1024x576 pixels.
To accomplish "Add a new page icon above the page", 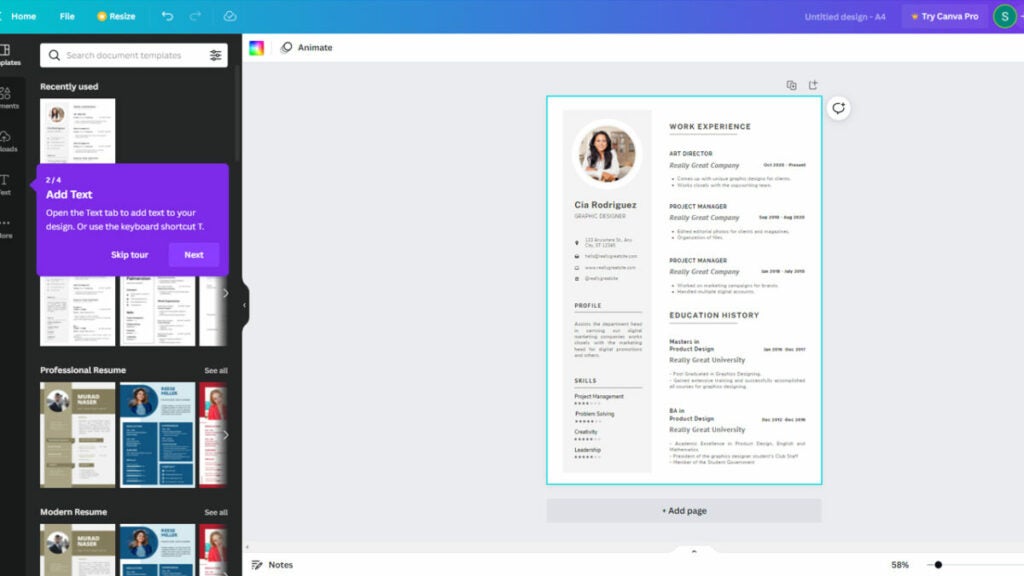I will coord(813,85).
